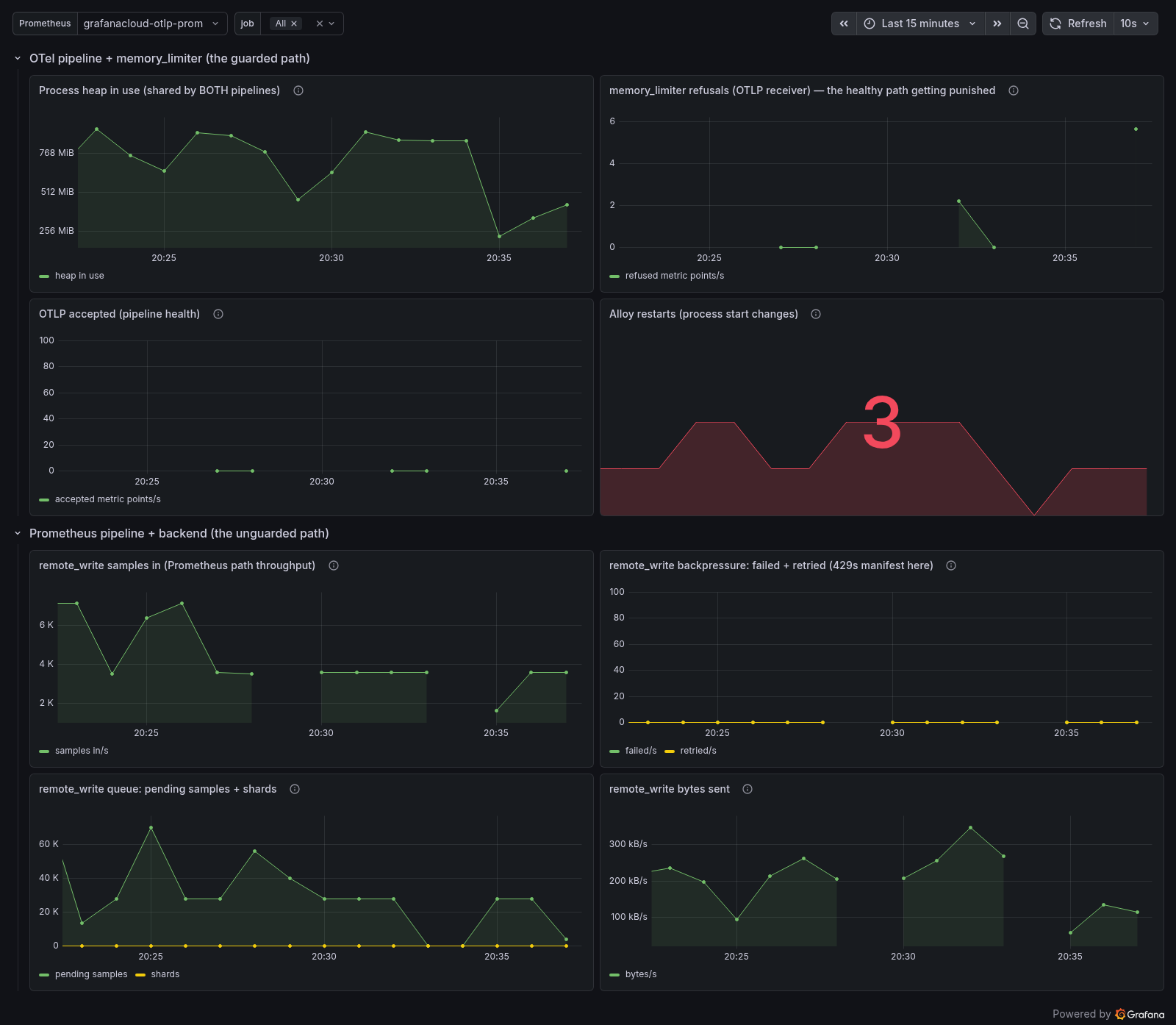This screenshot has width=1176, height=1025.
Task: Click the refresh circular arrows icon
Action: pos(1055,24)
